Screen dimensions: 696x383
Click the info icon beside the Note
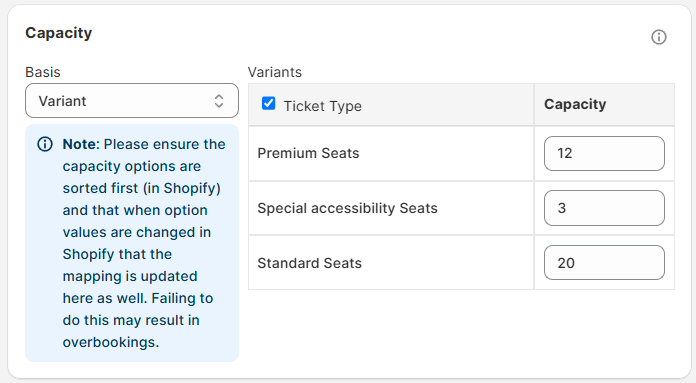click(45, 144)
